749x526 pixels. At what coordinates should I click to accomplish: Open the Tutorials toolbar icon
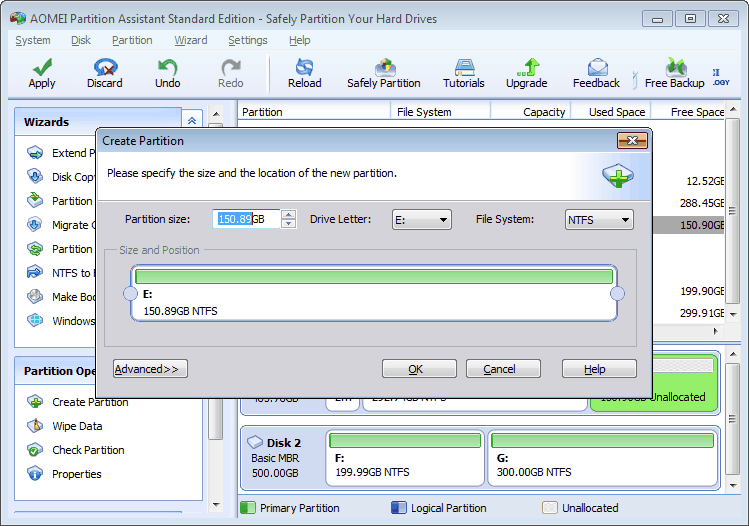point(464,67)
